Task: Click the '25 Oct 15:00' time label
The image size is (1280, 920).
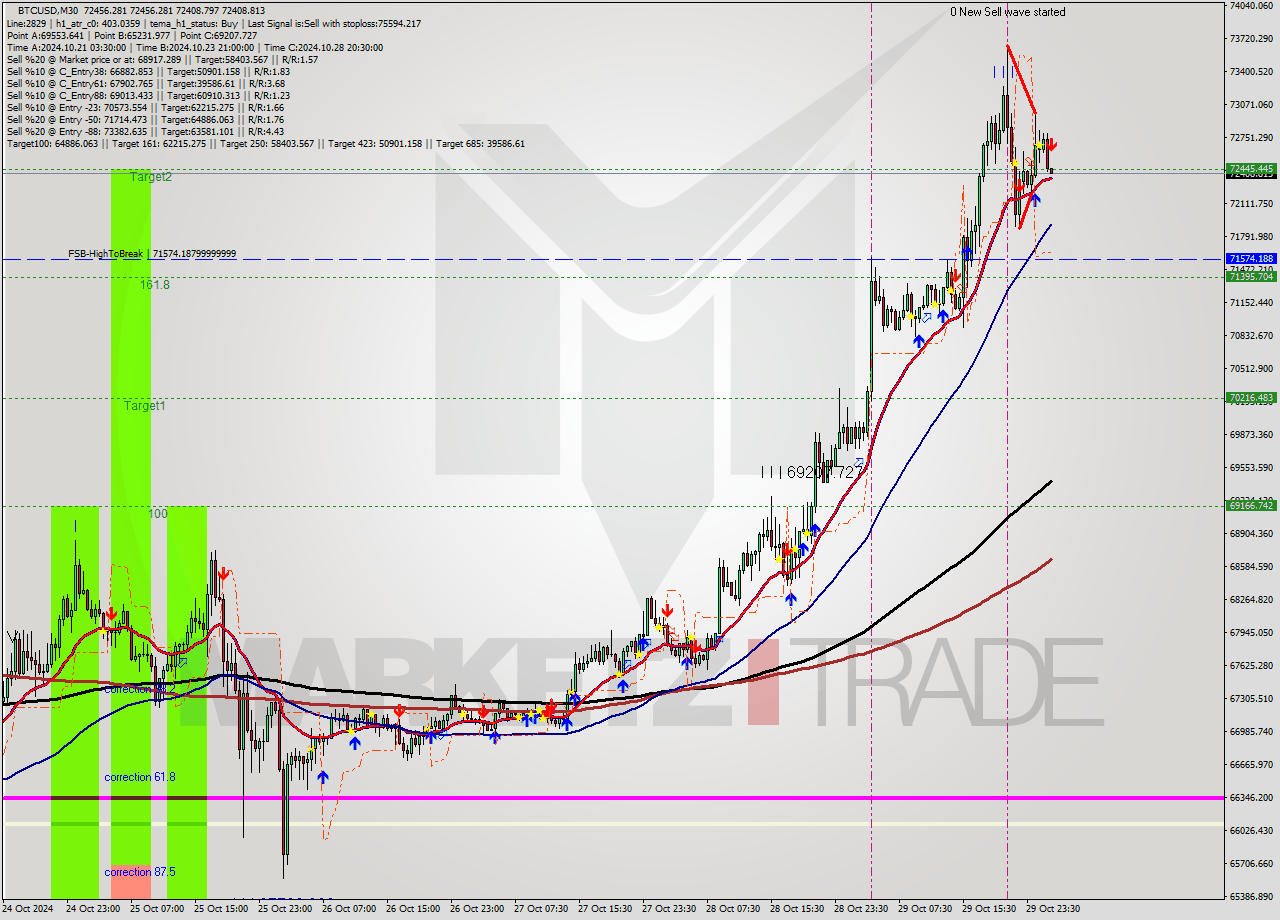Action: [221, 909]
